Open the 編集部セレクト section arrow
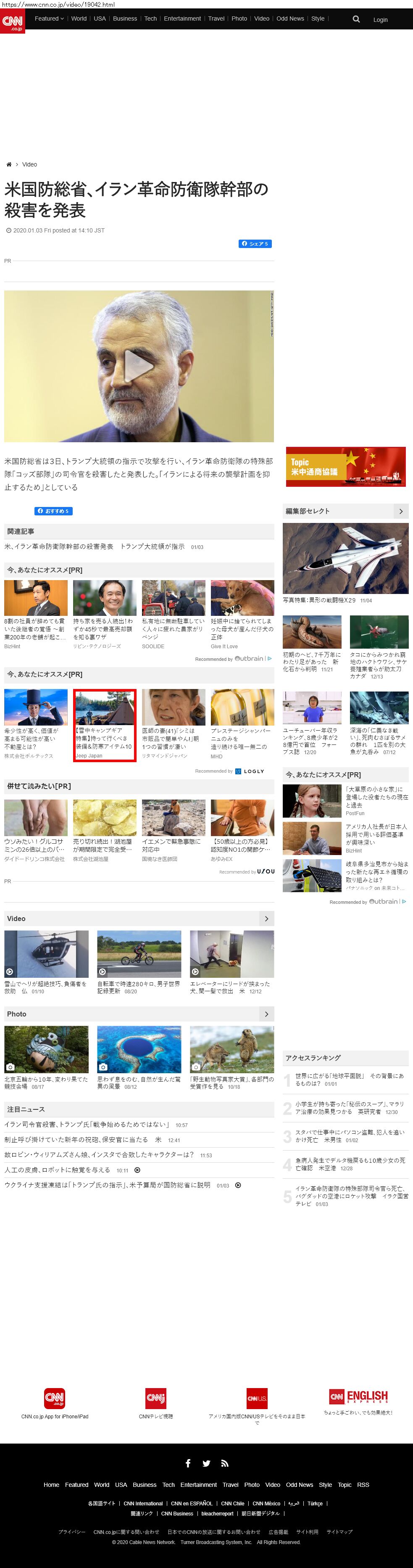The width and height of the screenshot is (413, 1568). [x=400, y=511]
